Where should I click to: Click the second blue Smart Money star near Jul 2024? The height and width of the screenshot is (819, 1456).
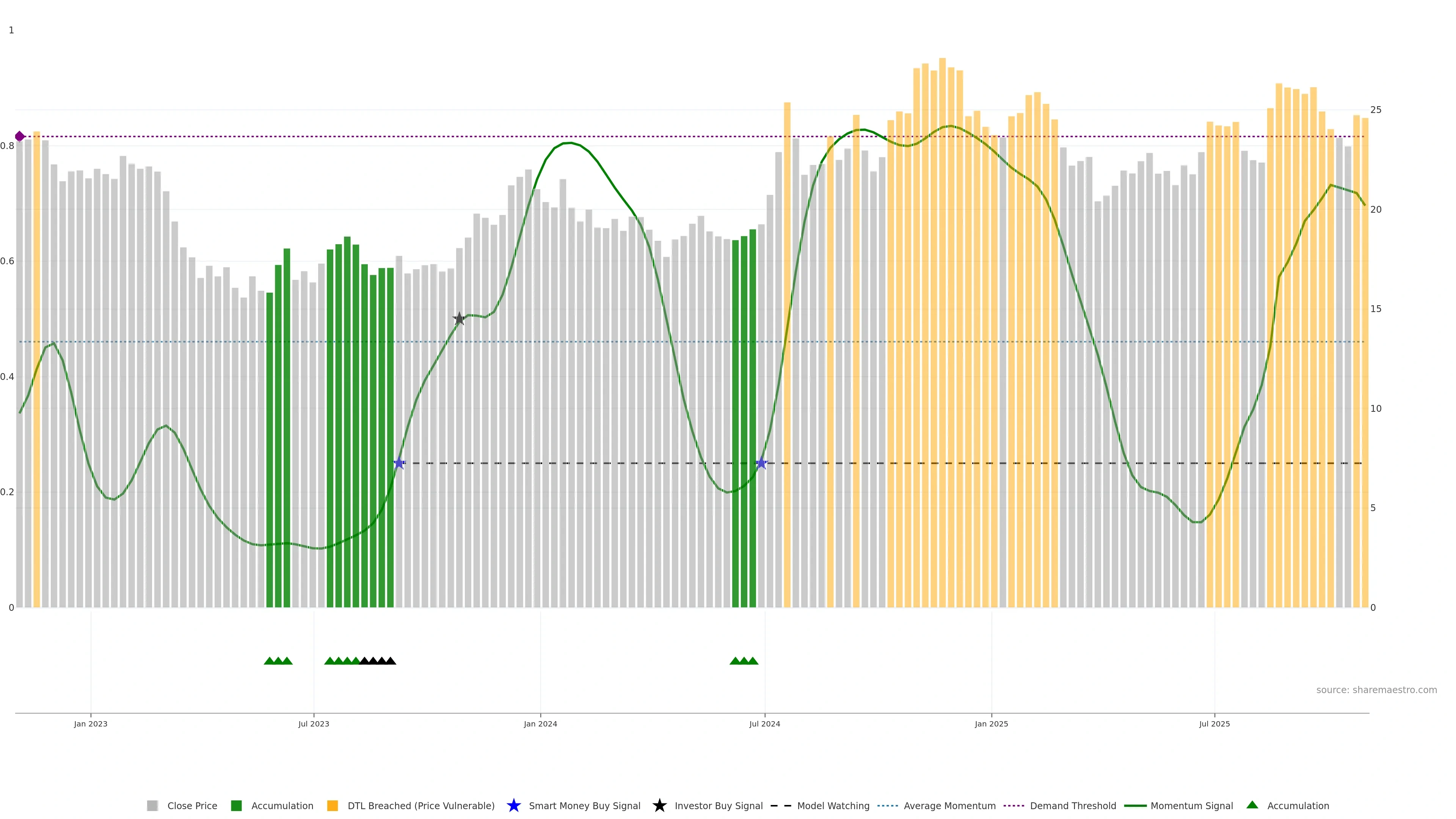pos(761,463)
